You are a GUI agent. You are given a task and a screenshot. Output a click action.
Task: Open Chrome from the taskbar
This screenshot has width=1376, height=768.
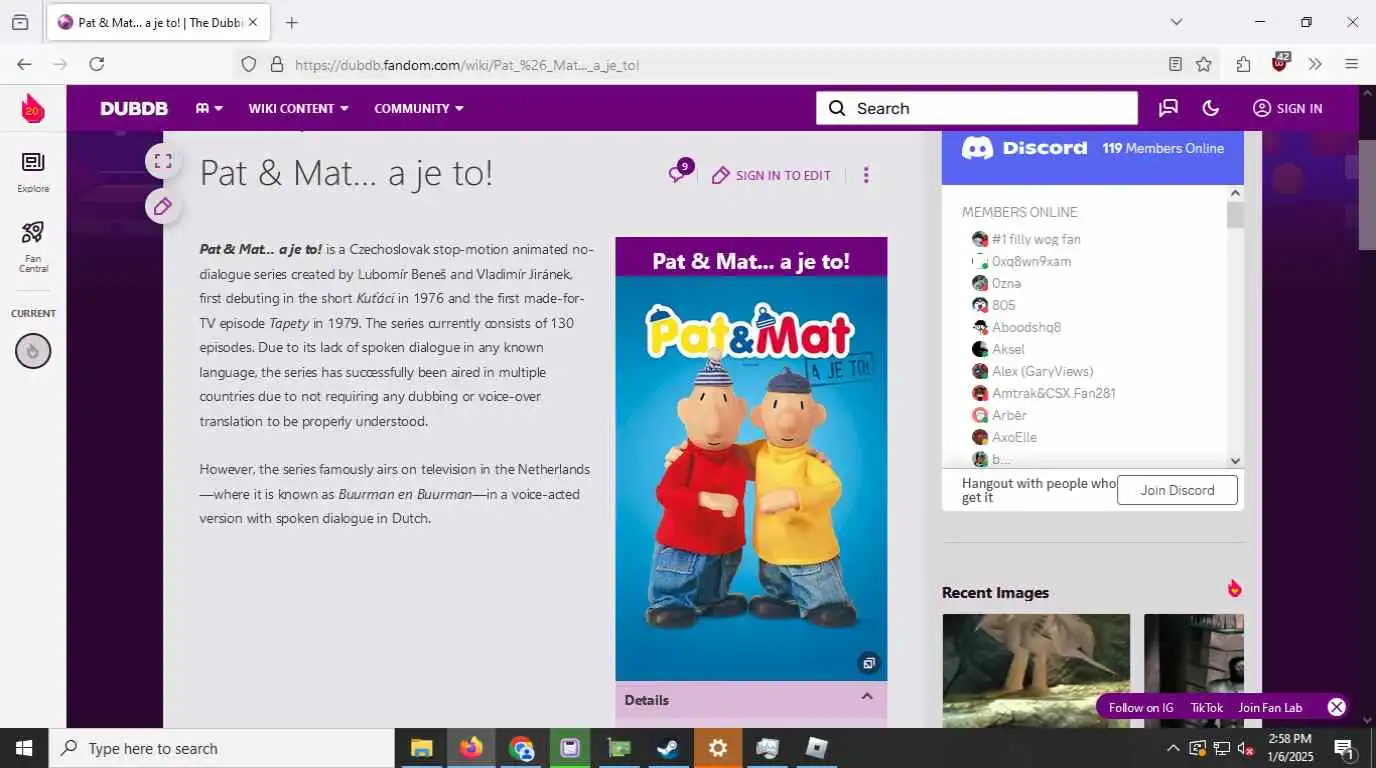click(521, 748)
